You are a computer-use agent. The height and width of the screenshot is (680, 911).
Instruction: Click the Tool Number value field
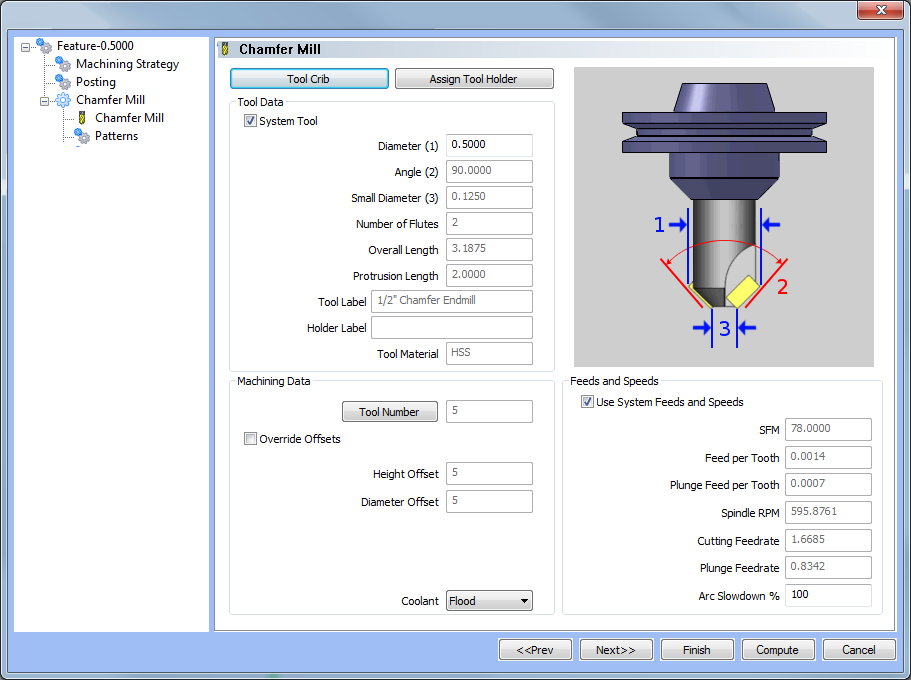point(489,411)
